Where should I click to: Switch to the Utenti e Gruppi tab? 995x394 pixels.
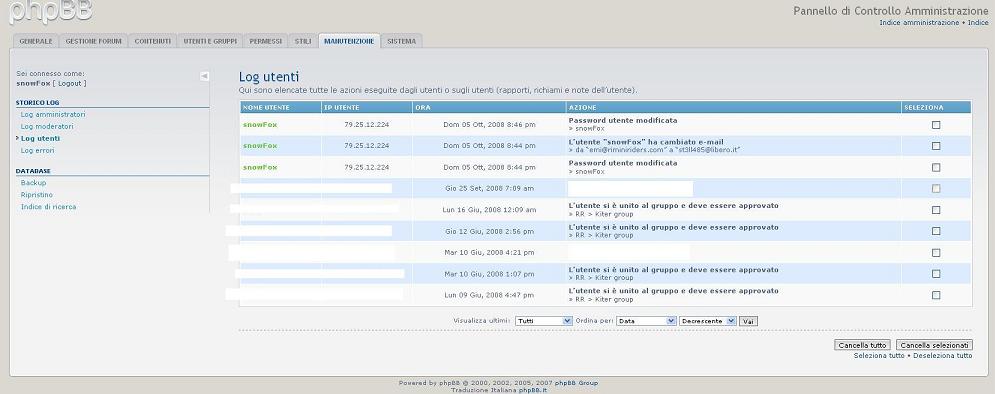[209, 41]
